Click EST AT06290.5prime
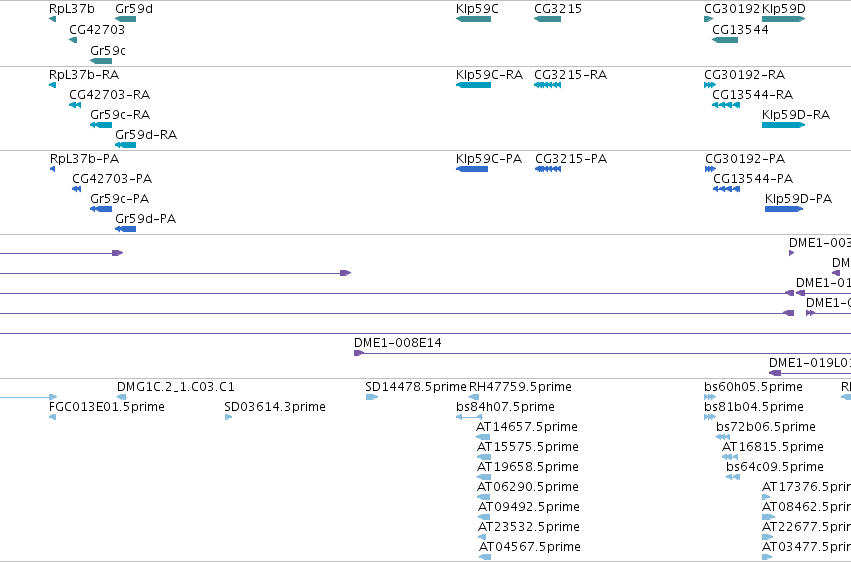The width and height of the screenshot is (851, 562). coord(484,498)
